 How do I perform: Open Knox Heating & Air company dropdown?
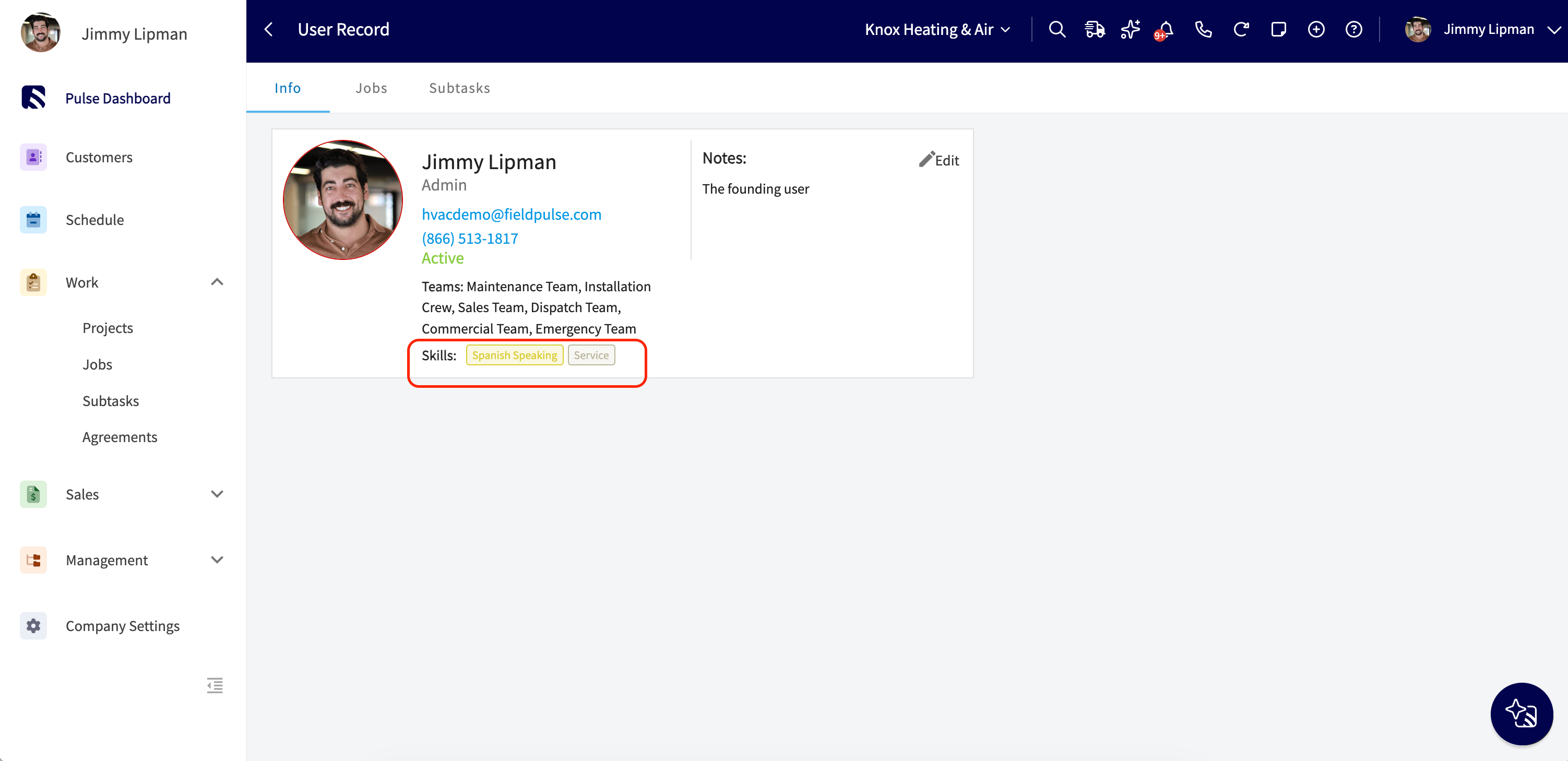(x=937, y=29)
